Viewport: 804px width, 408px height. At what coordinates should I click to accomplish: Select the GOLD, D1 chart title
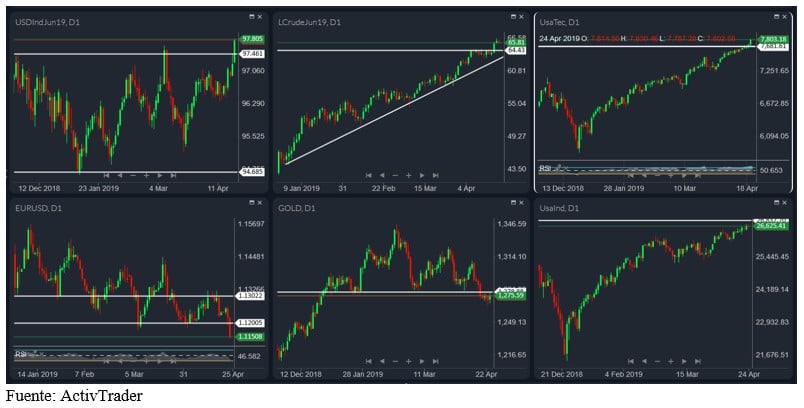(296, 209)
